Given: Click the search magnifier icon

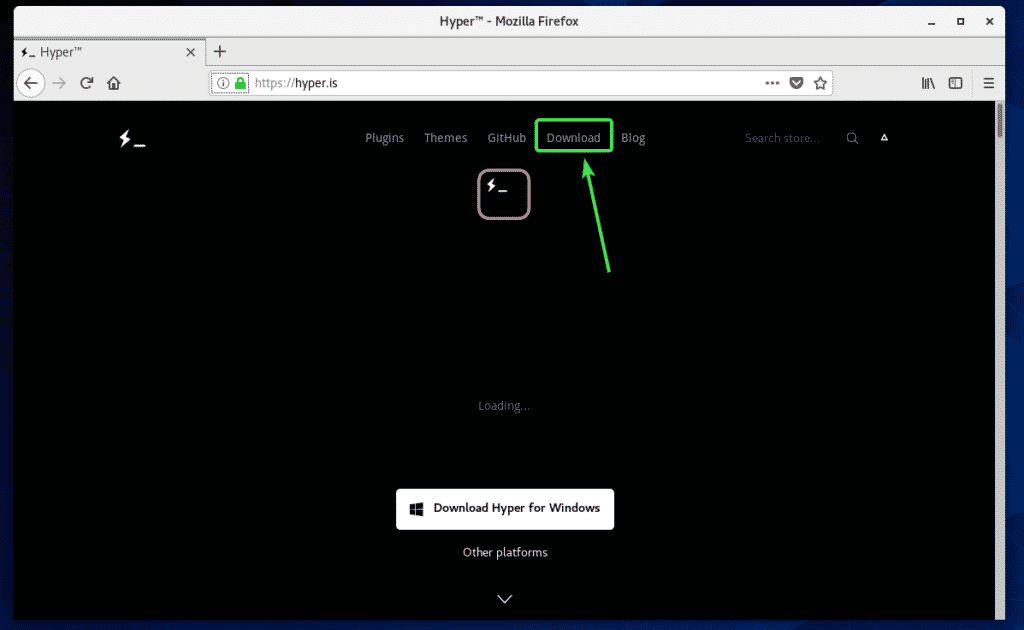Looking at the screenshot, I should (852, 138).
